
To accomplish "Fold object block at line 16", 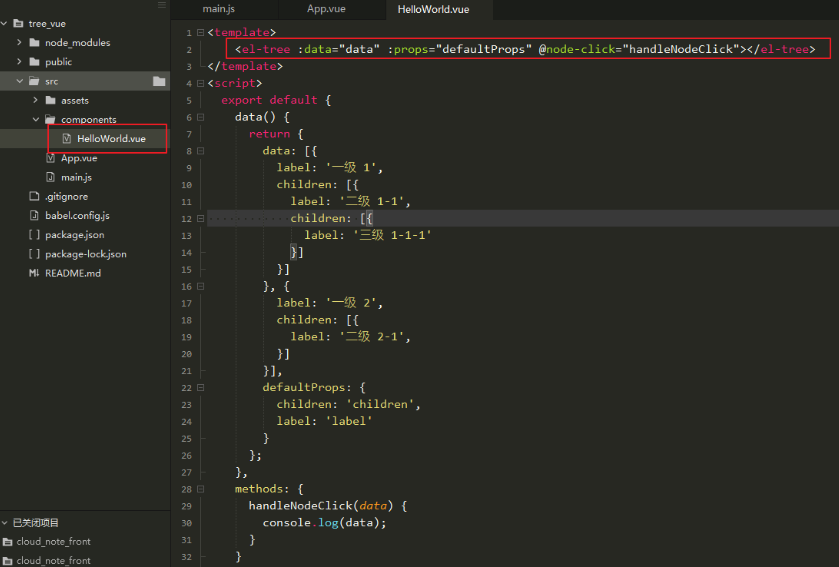I will (201, 286).
